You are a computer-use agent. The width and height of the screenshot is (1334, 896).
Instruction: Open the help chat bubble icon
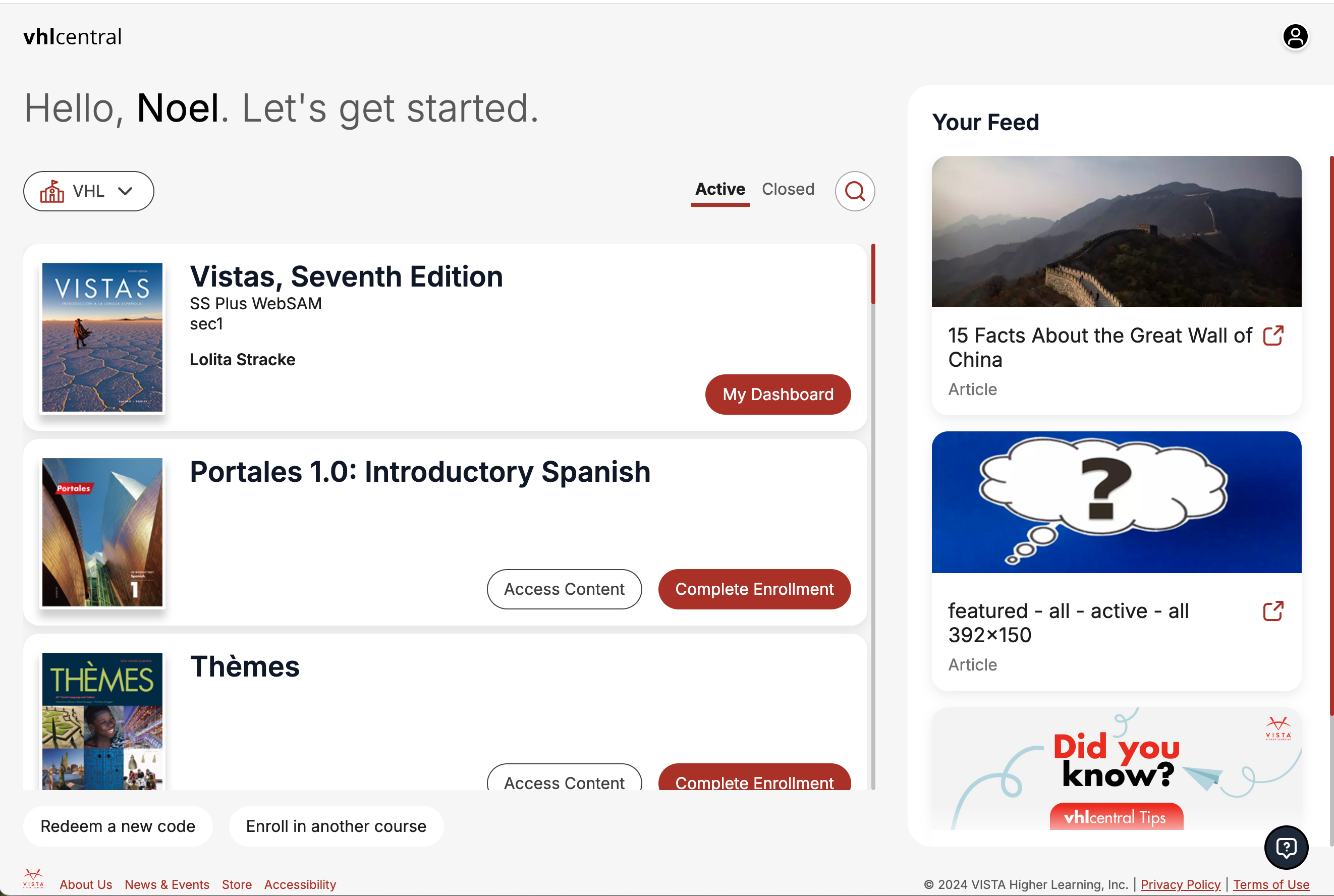pos(1286,847)
